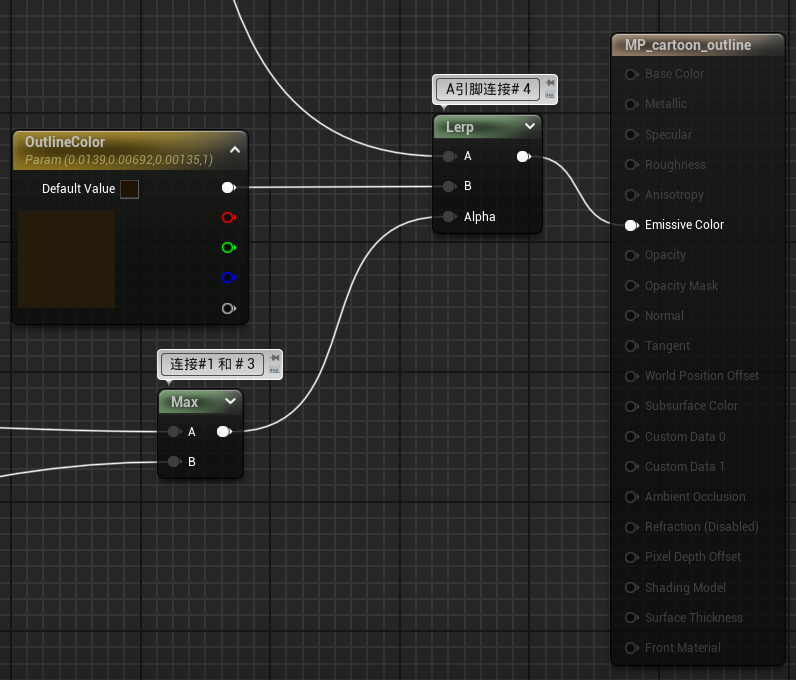Screen dimensions: 796x680
Task: Toggle the pin on Max comment bubble
Action: click(274, 358)
